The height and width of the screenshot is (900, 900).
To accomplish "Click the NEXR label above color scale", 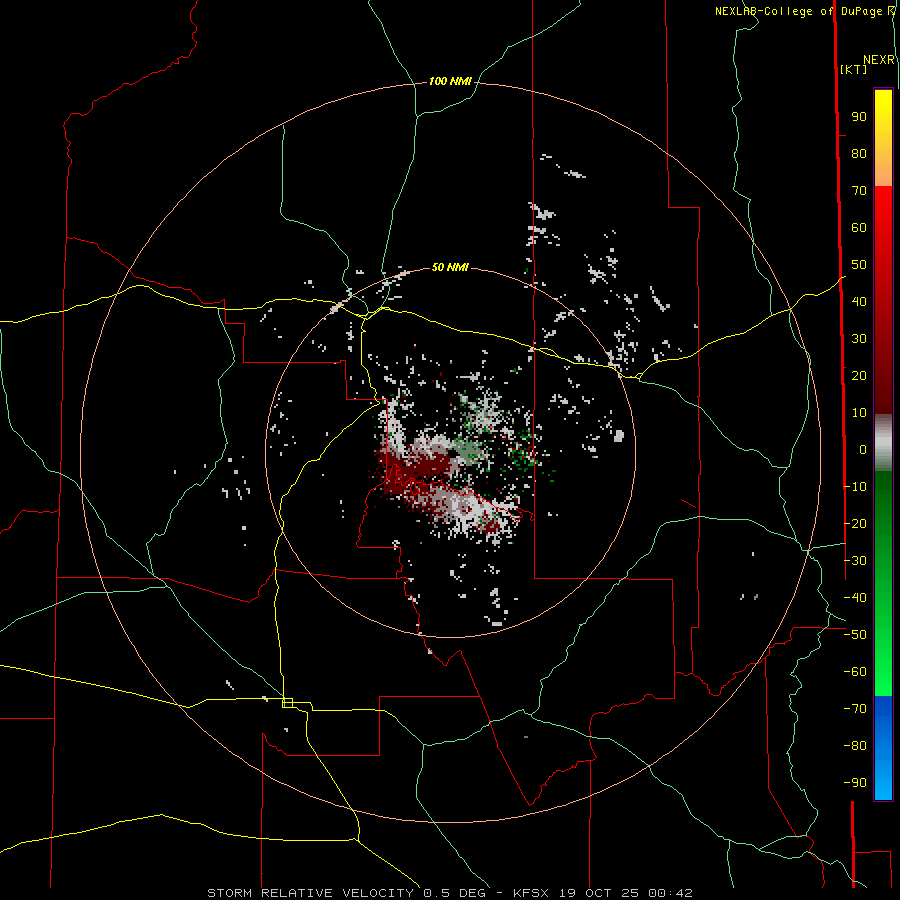I will click(879, 60).
